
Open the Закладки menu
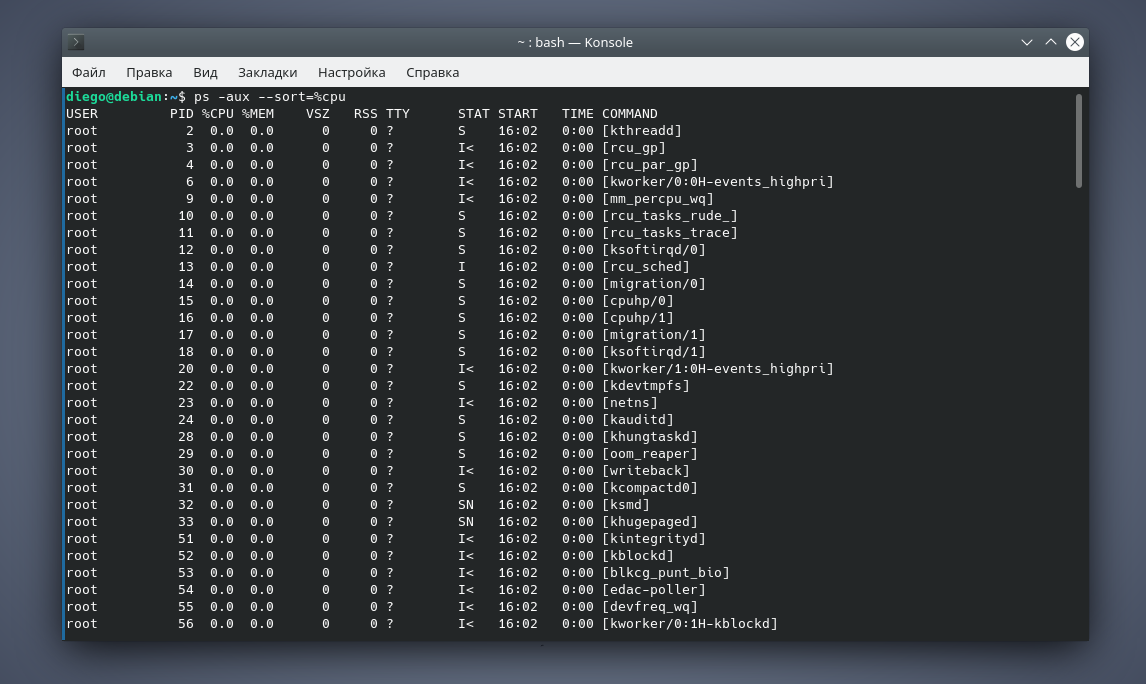pos(267,72)
